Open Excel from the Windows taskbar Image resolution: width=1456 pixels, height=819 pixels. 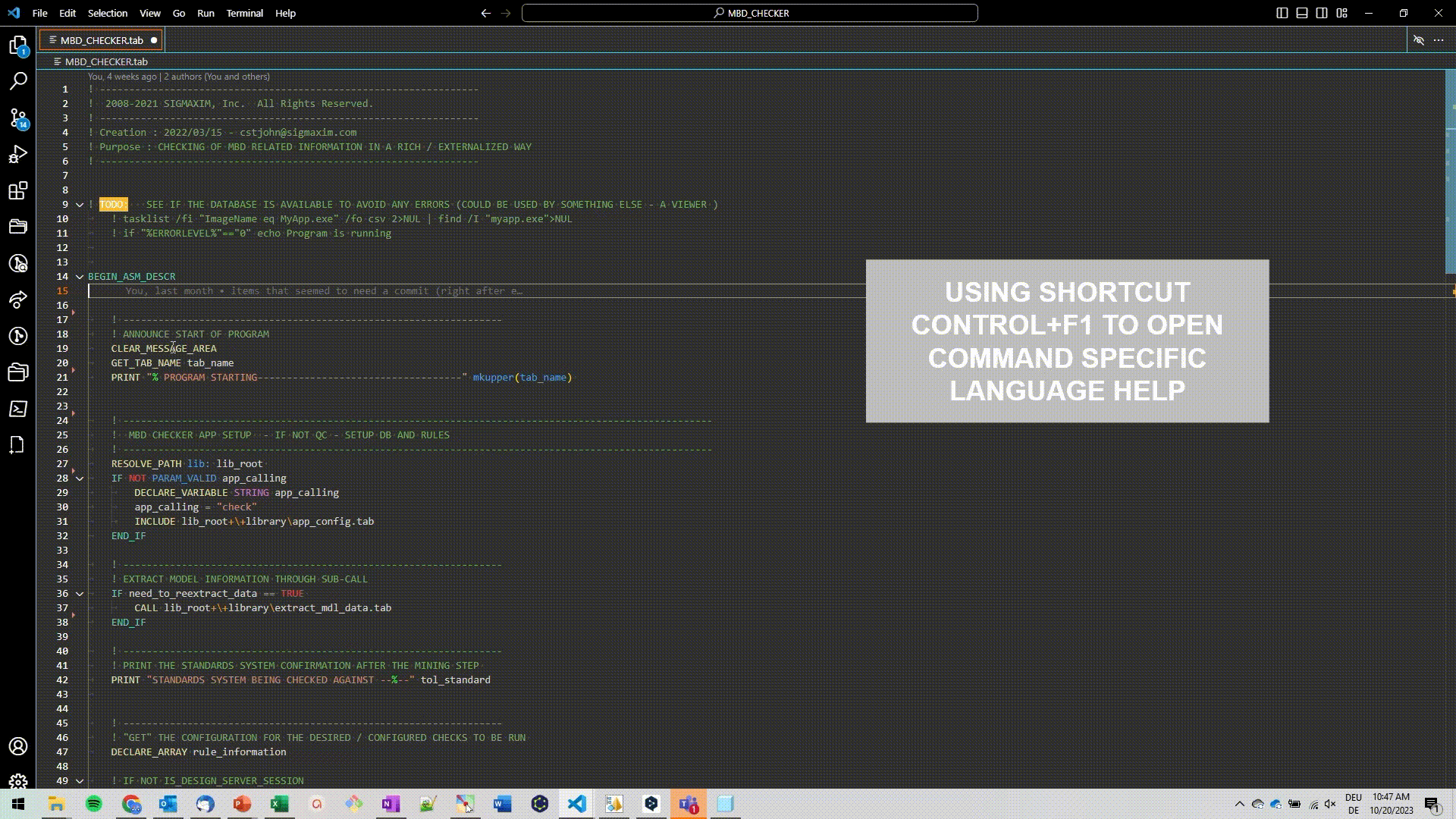[279, 804]
